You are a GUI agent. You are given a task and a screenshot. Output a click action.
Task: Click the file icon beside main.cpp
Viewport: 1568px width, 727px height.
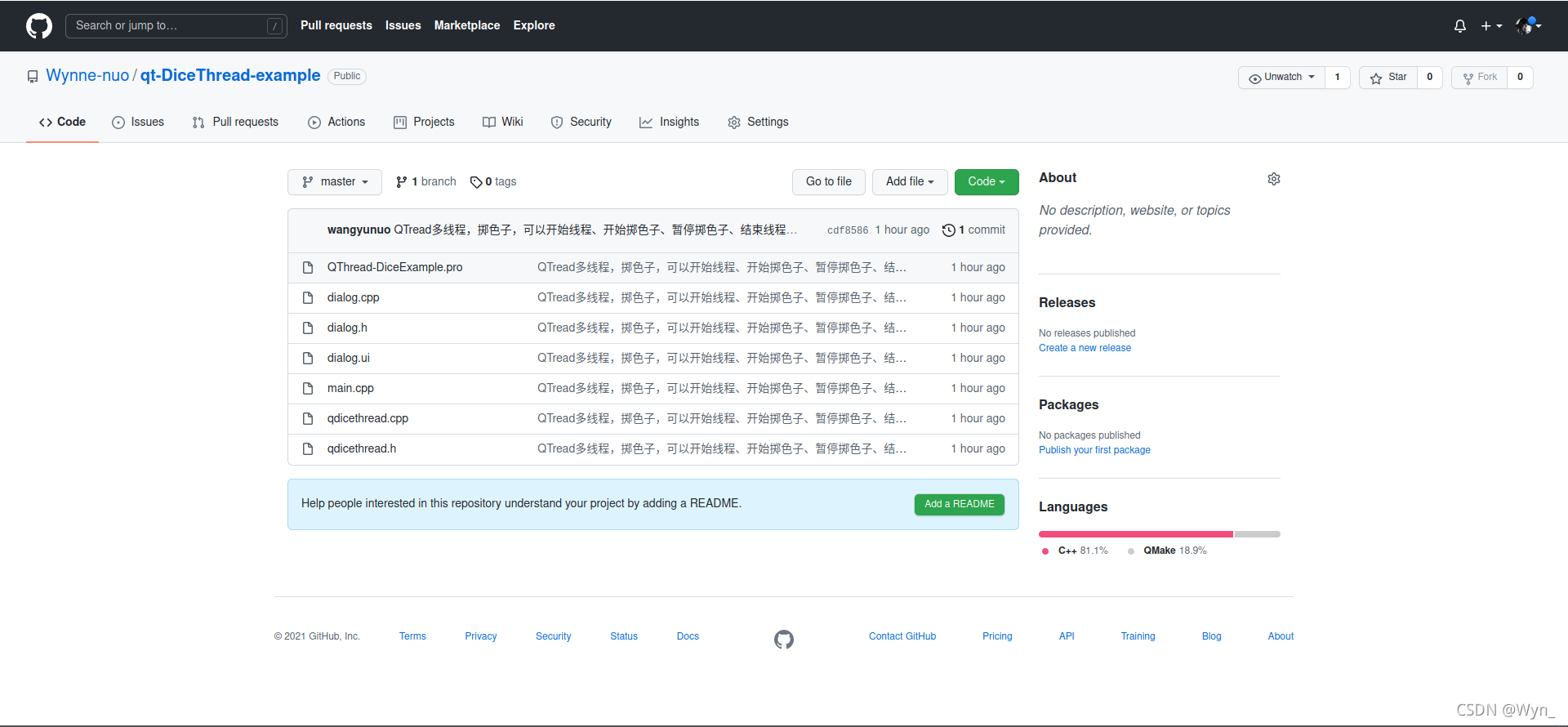click(308, 388)
